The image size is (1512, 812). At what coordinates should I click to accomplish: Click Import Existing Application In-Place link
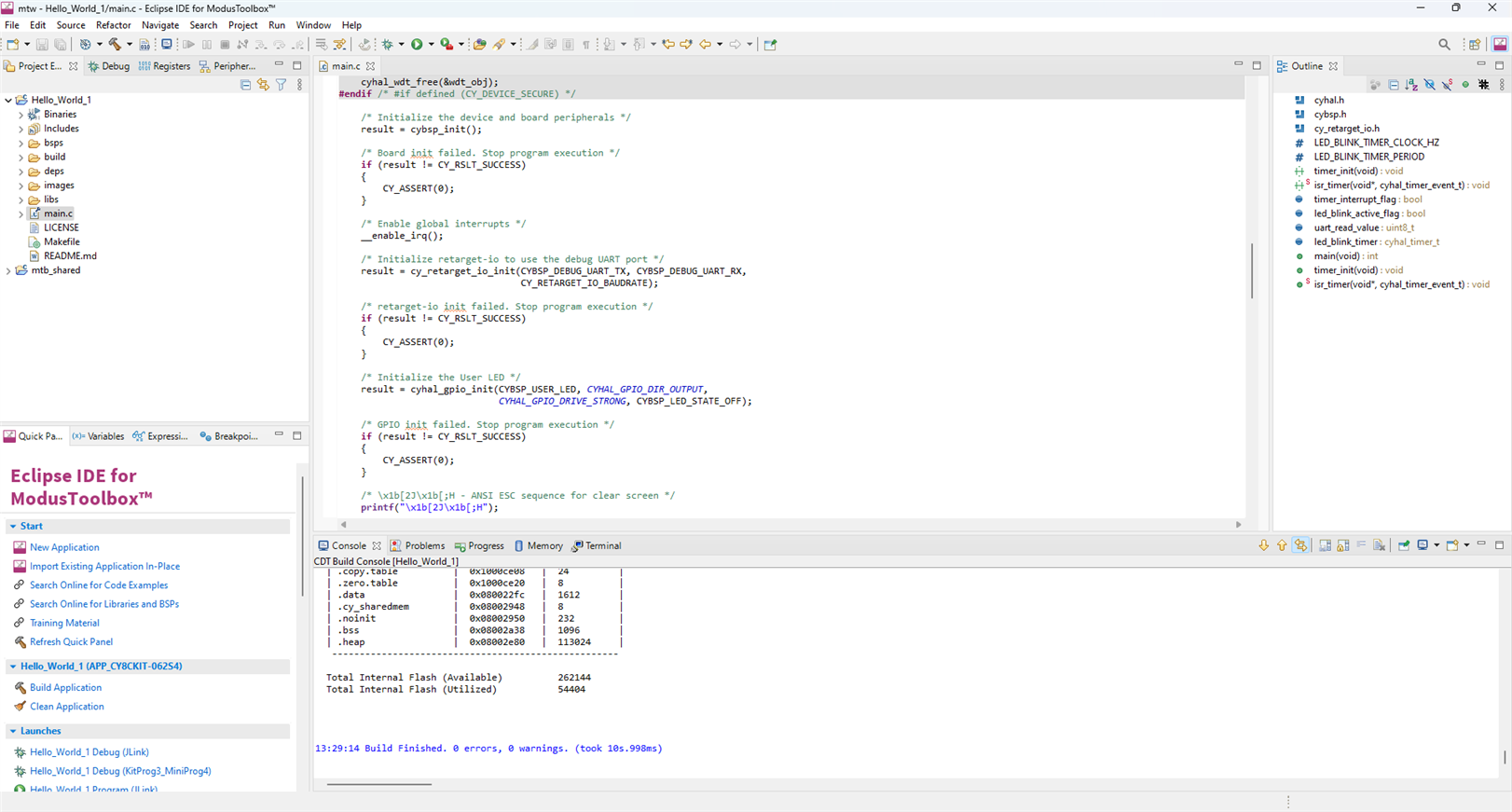pyautogui.click(x=104, y=567)
